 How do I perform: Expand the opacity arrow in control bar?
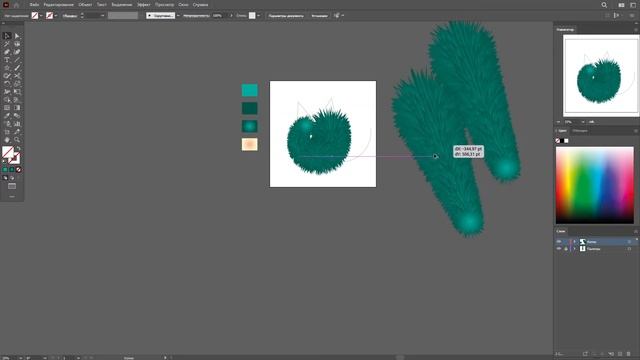(231, 16)
